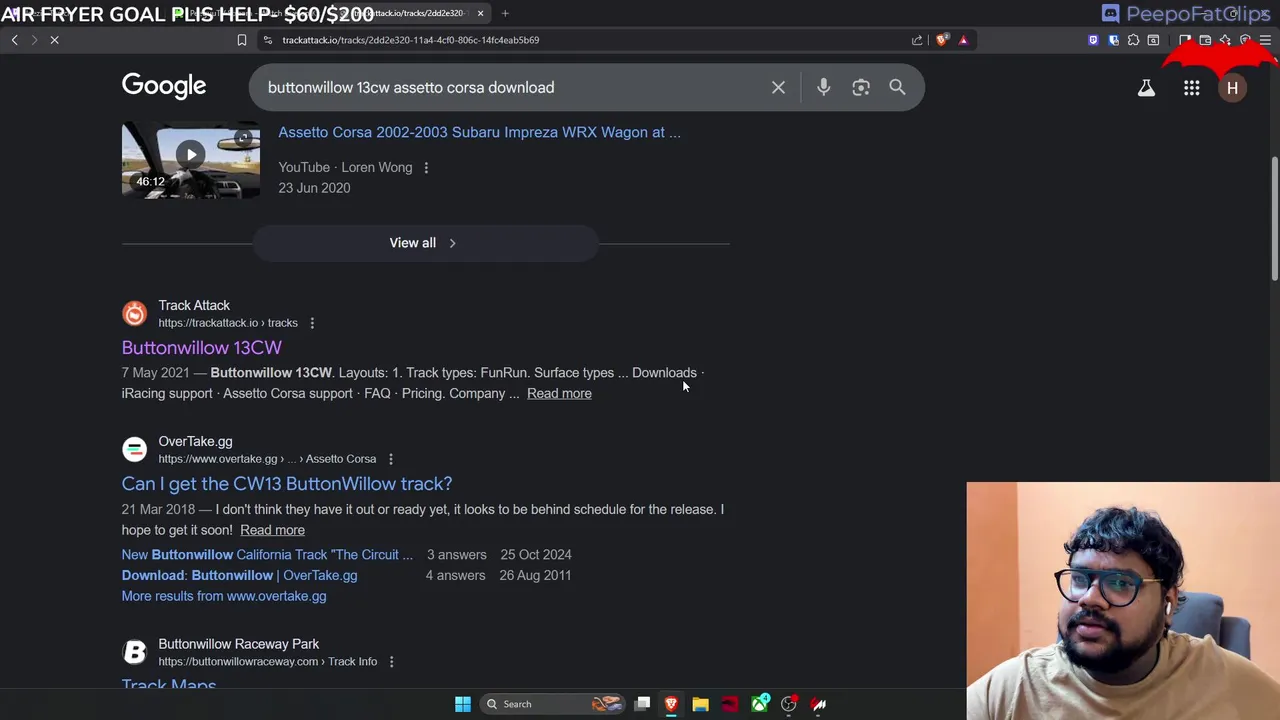Image resolution: width=1280 pixels, height=720 pixels.
Task: Open site settings icon left of the URL
Action: coord(267,40)
